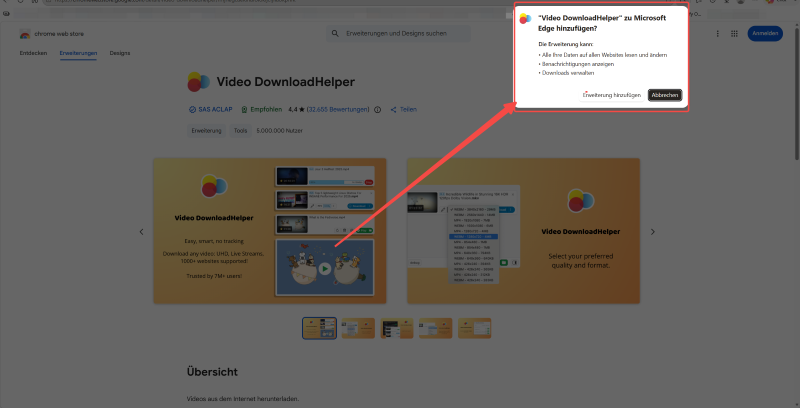Show previous screenshot with left arrow
Viewport: 800px width, 408px height.
(141, 232)
